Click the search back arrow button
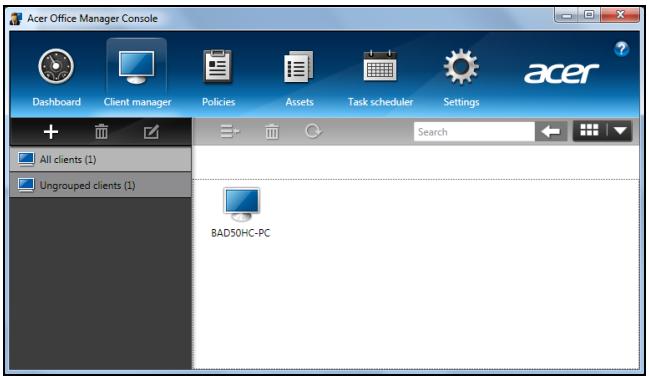This screenshot has height=376, width=649. tap(551, 132)
